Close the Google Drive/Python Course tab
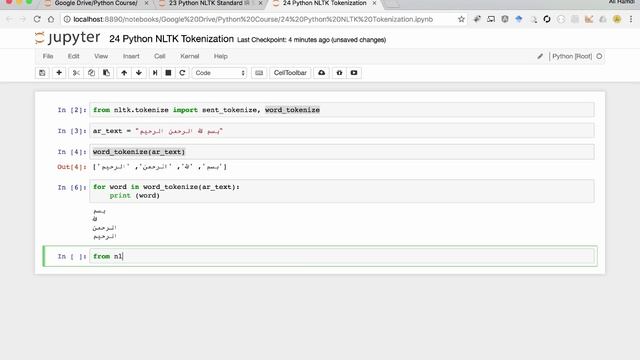The height and width of the screenshot is (360, 640). 146,3
